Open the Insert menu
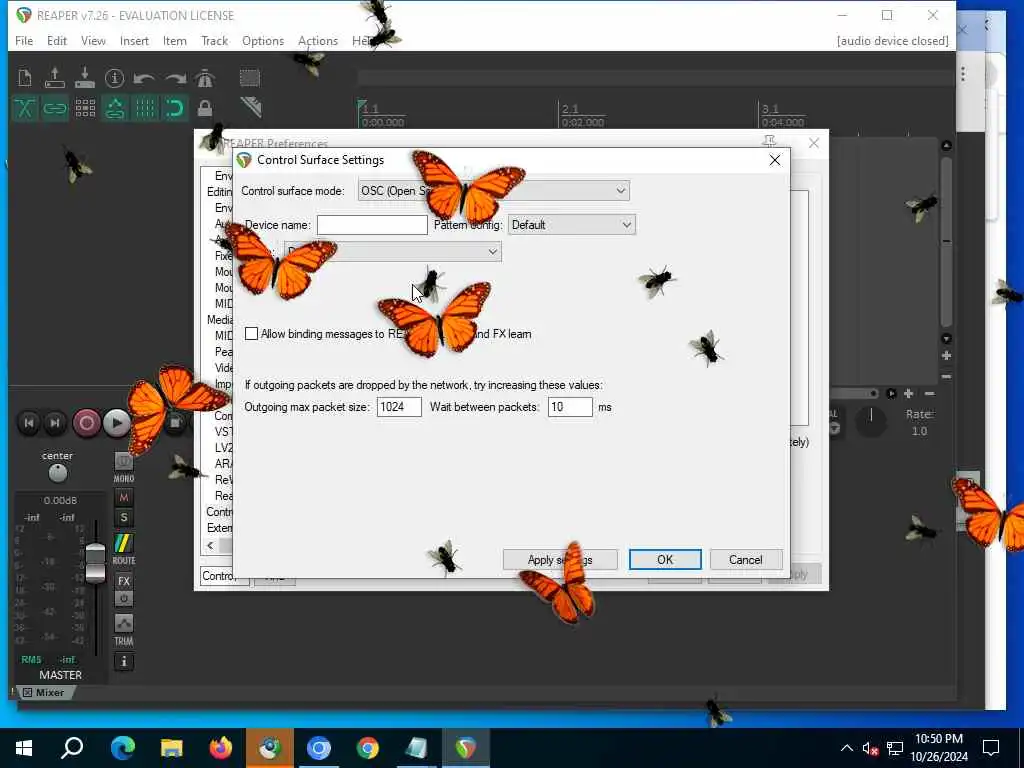 click(134, 40)
